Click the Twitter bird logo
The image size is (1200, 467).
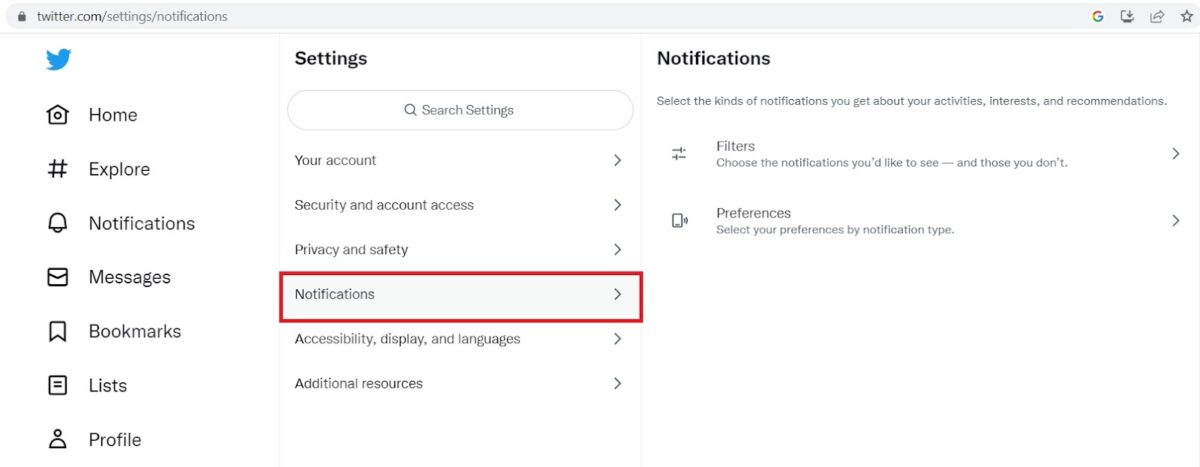click(x=58, y=60)
